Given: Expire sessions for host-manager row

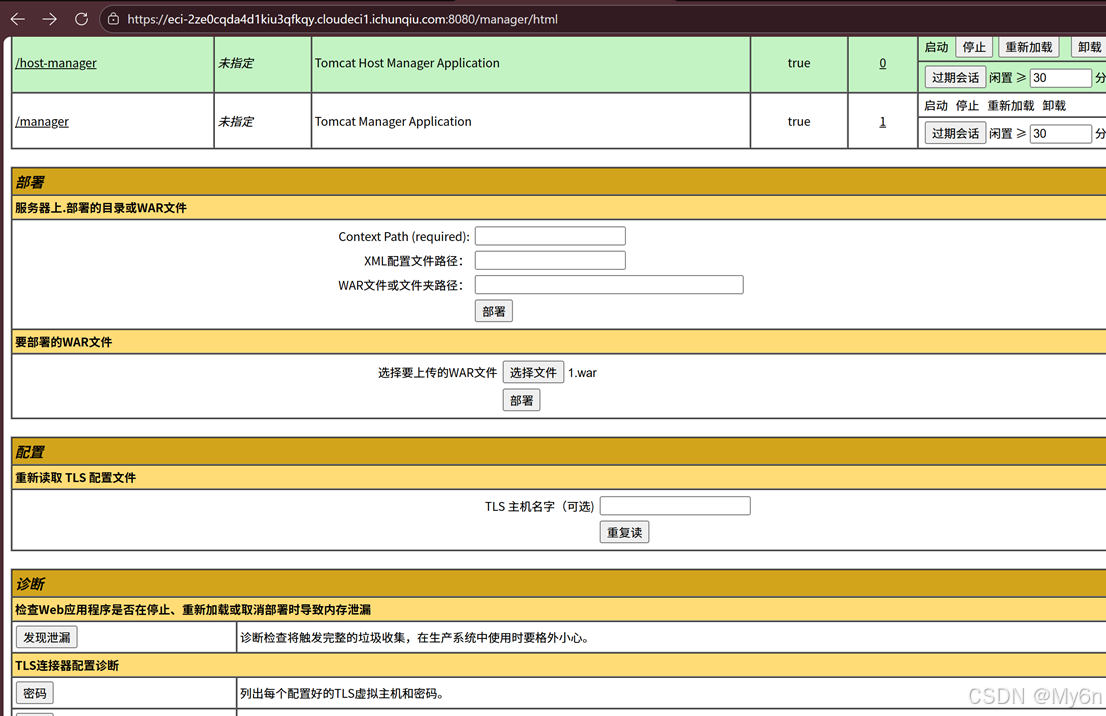Looking at the screenshot, I should pyautogui.click(x=955, y=78).
